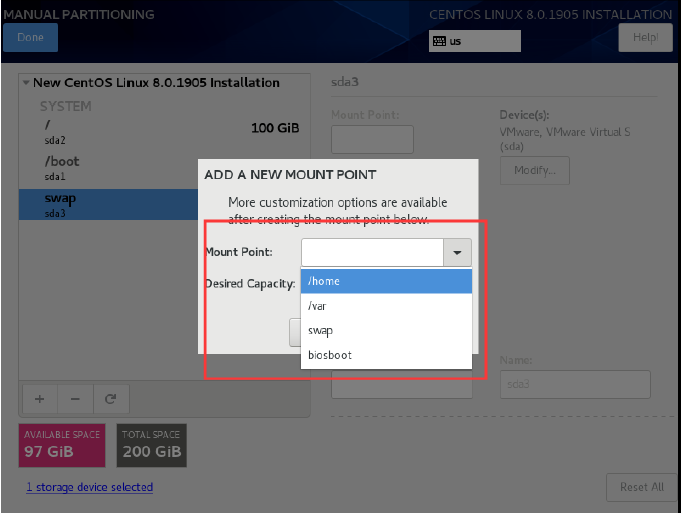The height and width of the screenshot is (513, 685).
Task: Select /home from the mount point list
Action: click(x=386, y=281)
